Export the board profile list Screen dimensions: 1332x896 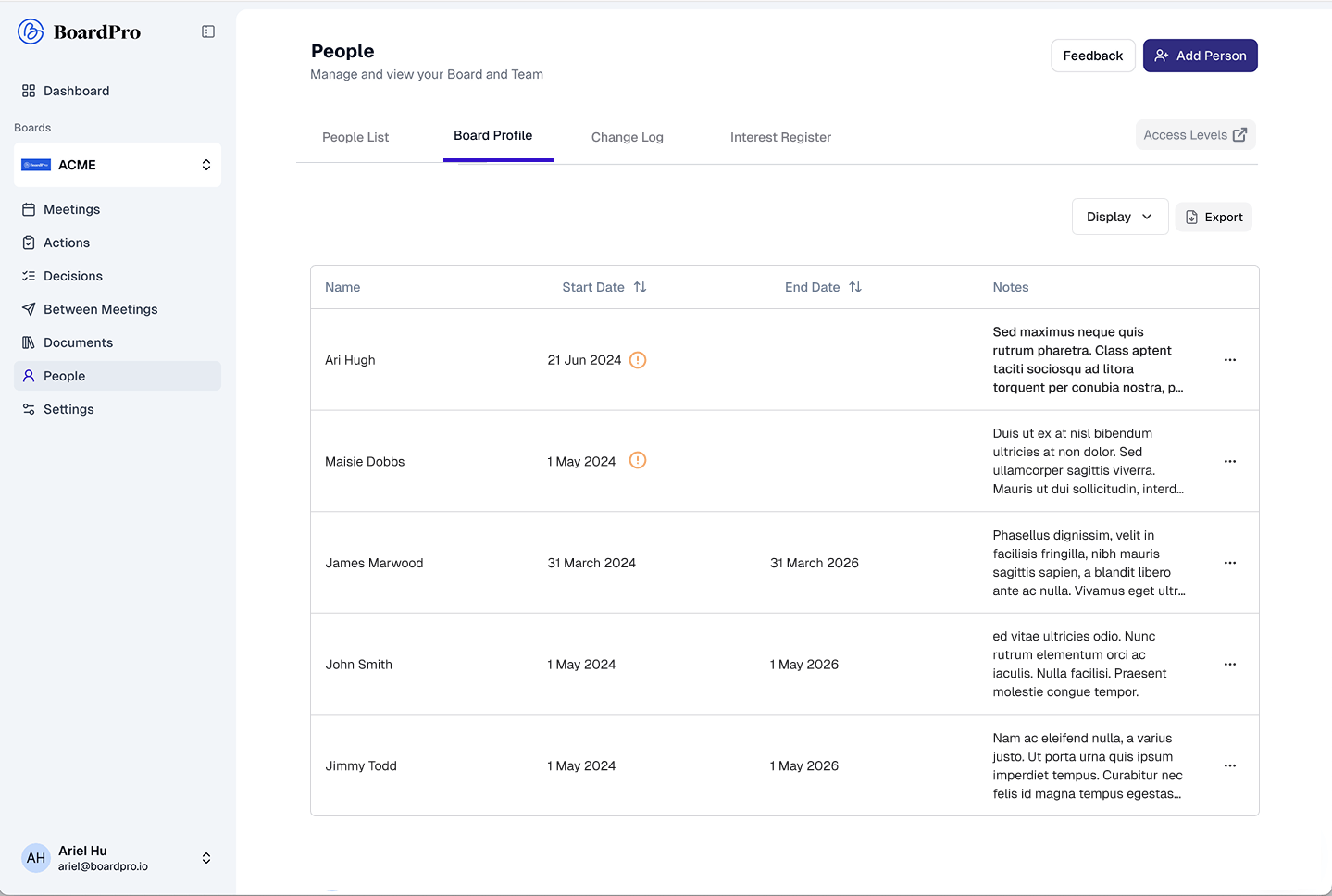(1214, 217)
